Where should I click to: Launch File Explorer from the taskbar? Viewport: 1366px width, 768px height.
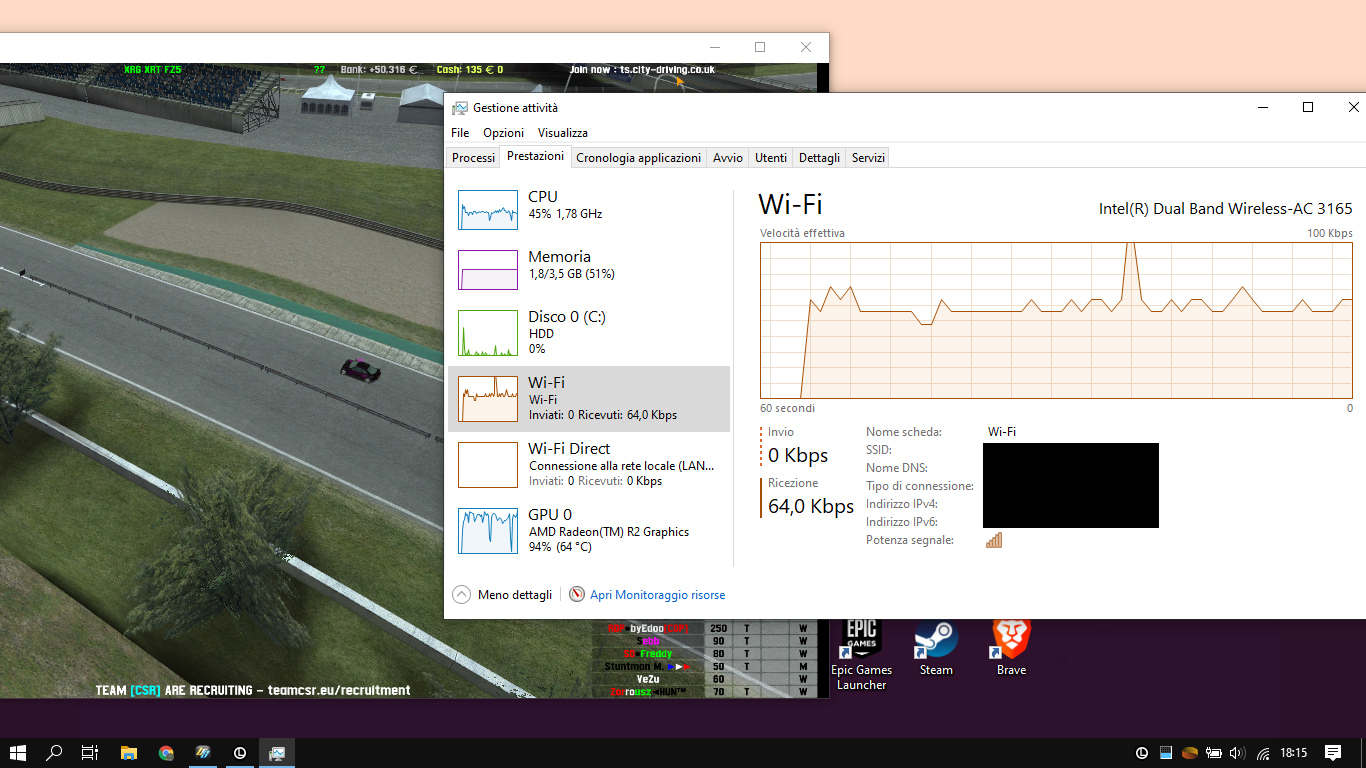[129, 753]
